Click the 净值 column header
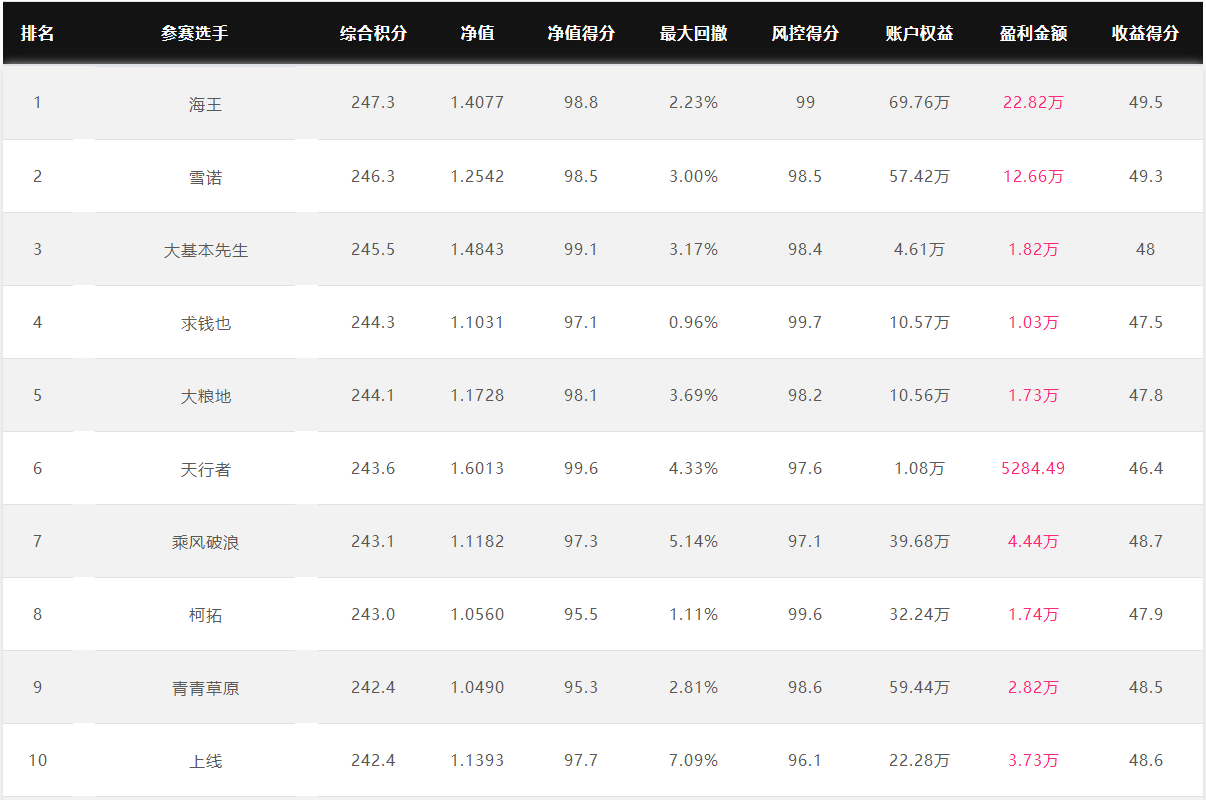The image size is (1206, 800). 477,33
